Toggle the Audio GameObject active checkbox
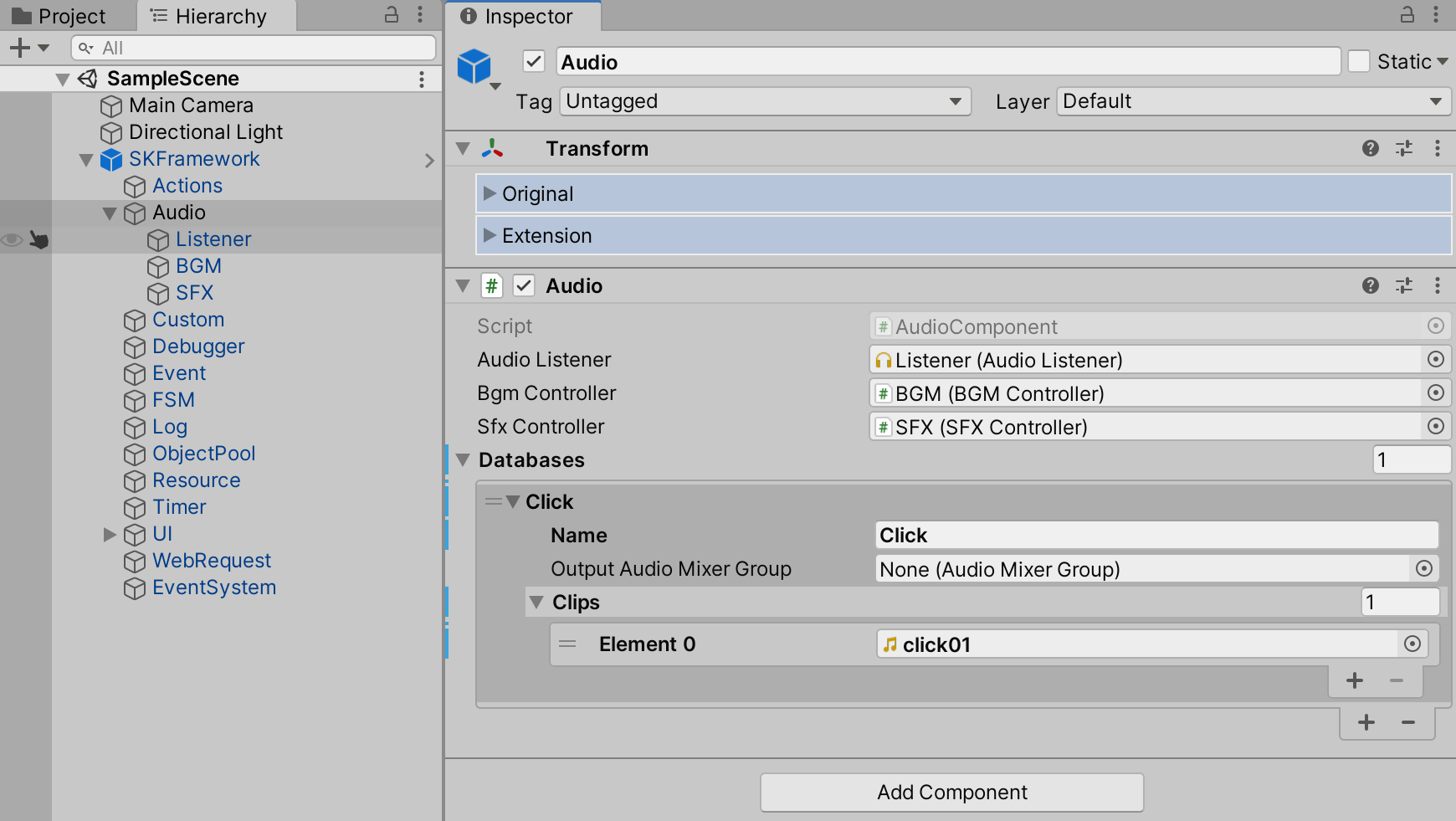Screen dimensions: 1456x821 point(533,61)
